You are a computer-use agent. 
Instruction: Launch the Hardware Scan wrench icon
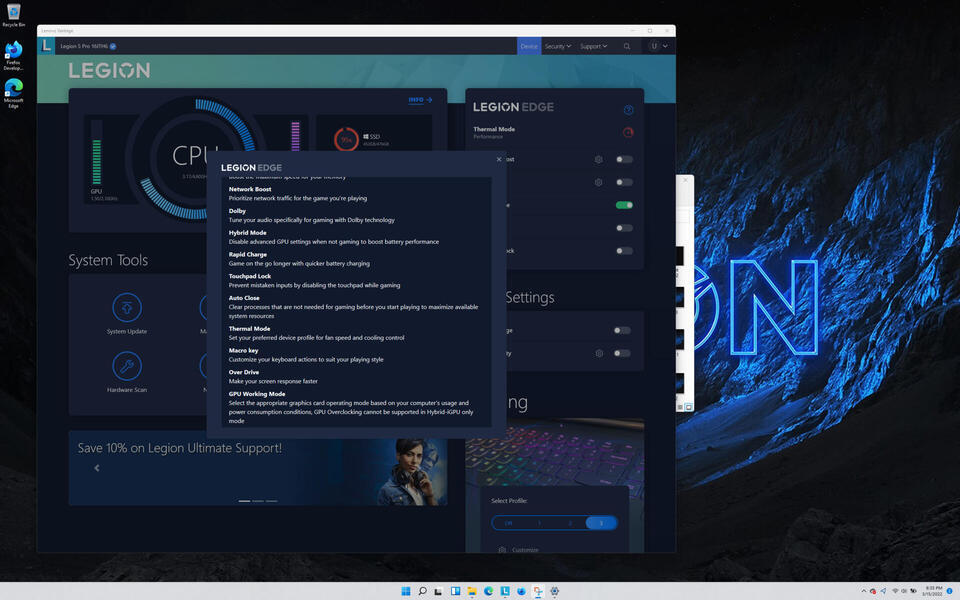coord(127,366)
